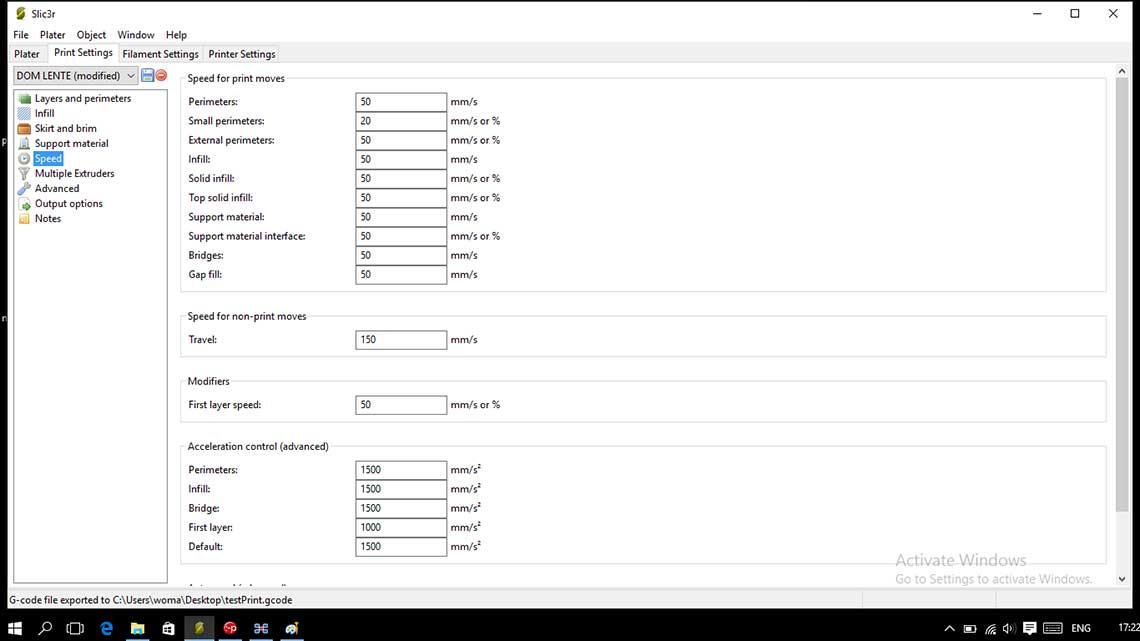Click the Wi-Fi network tray icon
Viewport: 1140px width, 641px height.
(990, 629)
